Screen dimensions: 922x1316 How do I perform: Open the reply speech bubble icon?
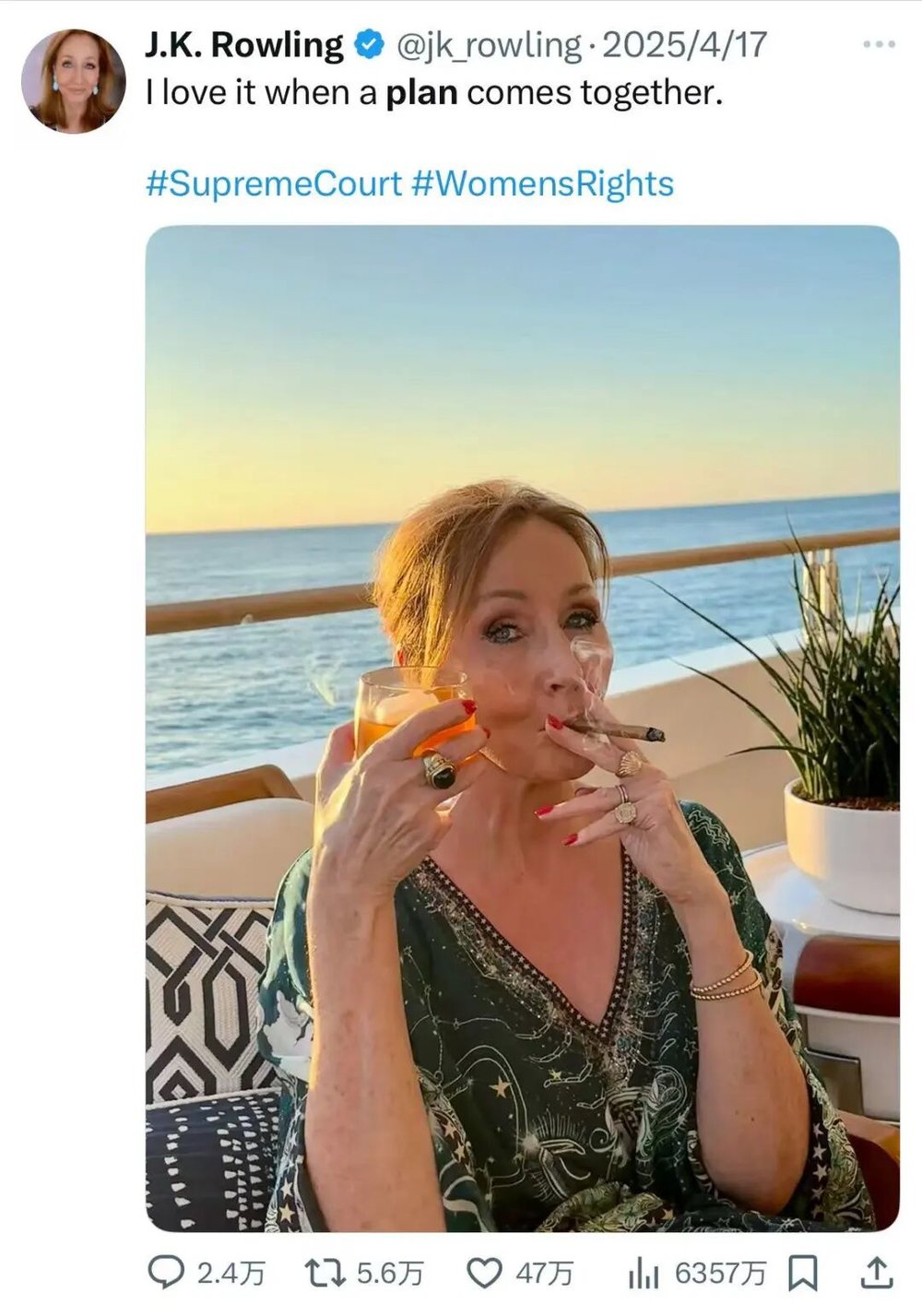[x=166, y=1274]
